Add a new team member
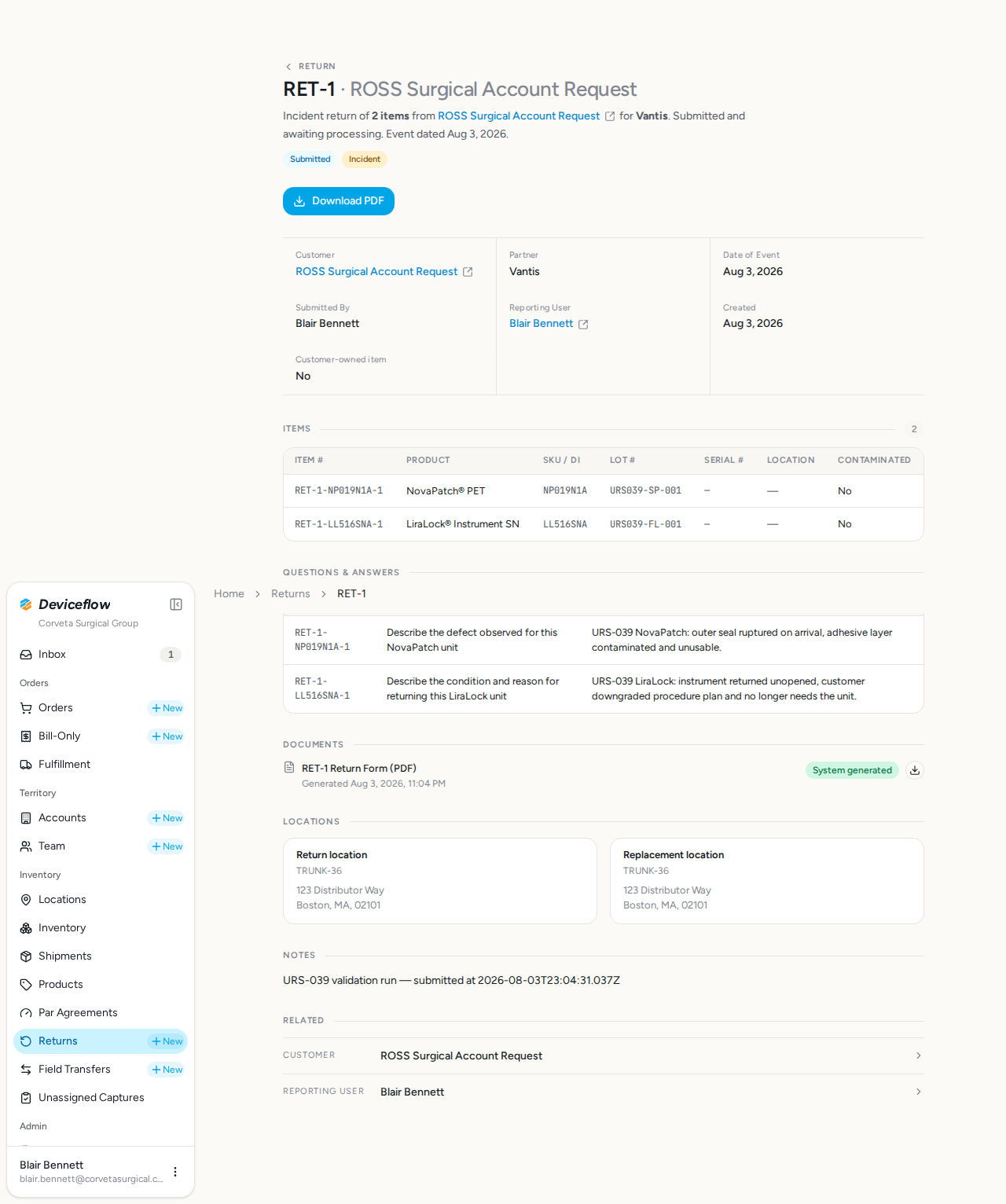 tap(167, 846)
